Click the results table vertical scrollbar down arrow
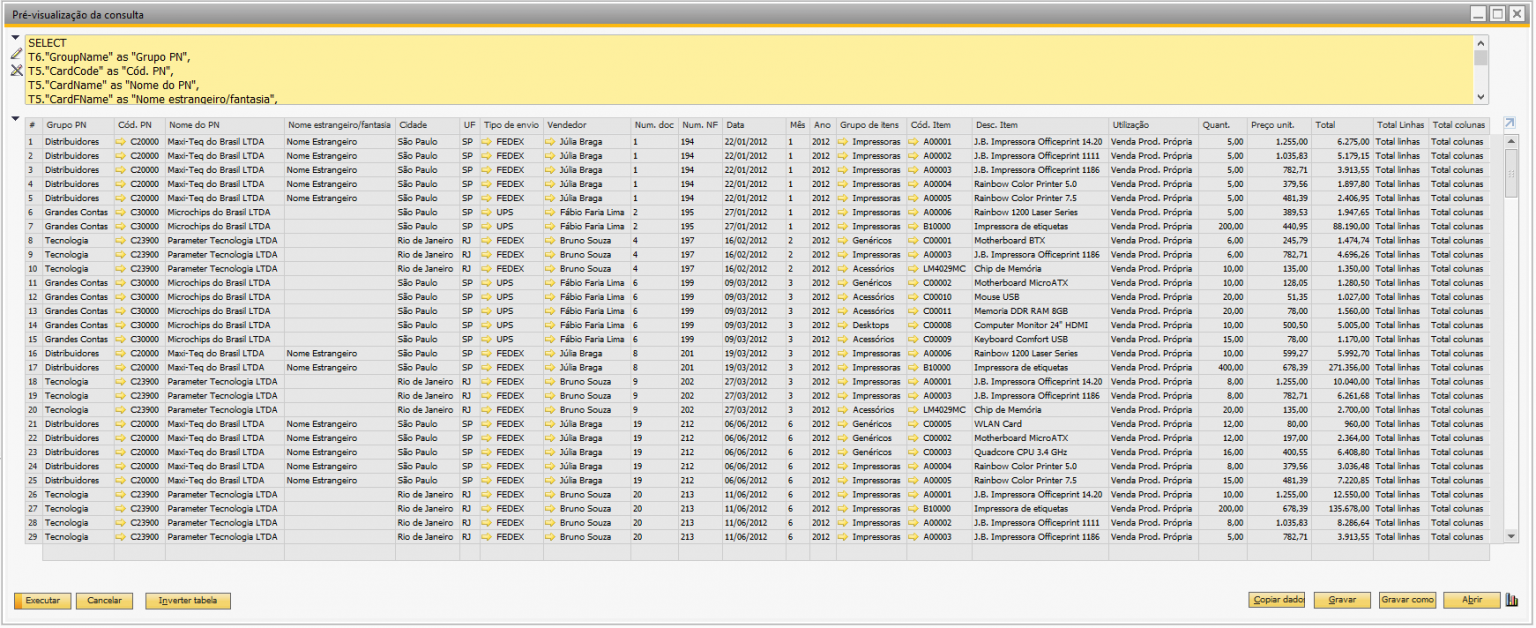 coord(1511,537)
